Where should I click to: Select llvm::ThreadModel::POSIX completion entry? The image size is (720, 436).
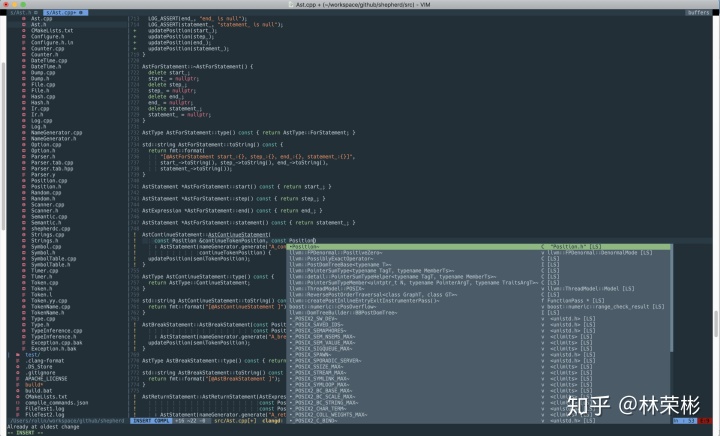479,289
